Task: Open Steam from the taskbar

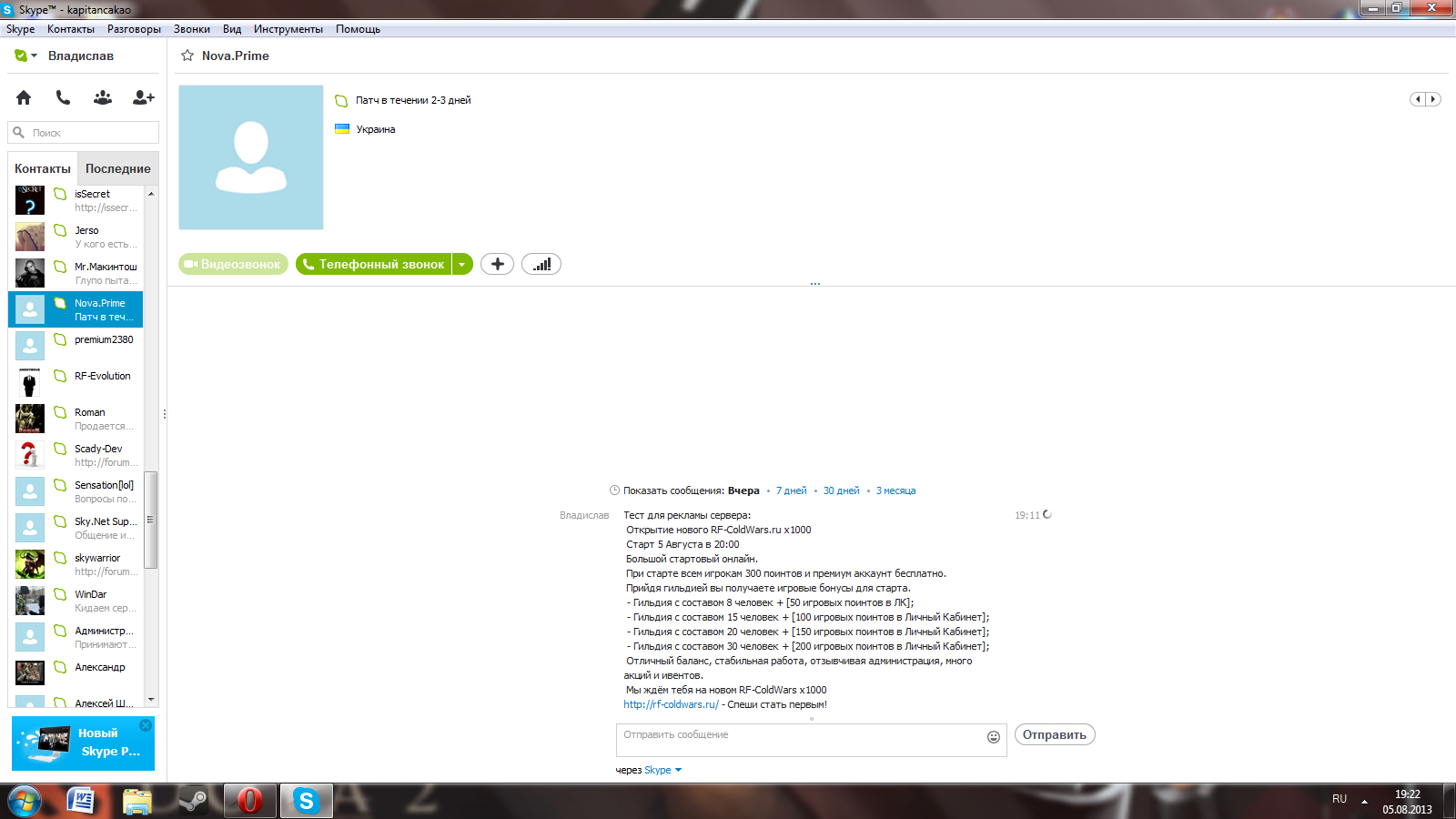Action: pos(192,801)
